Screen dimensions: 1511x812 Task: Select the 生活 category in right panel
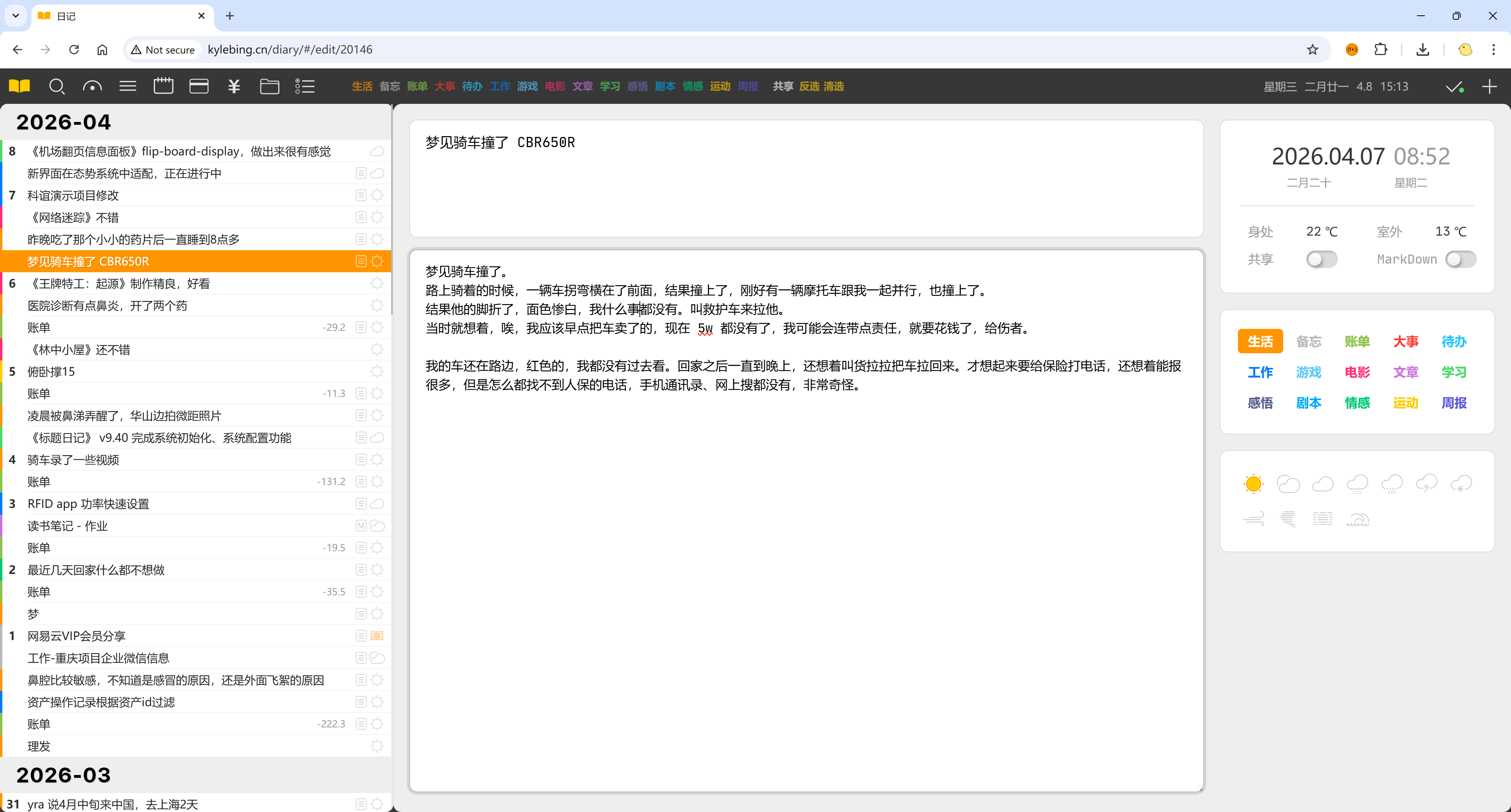[x=1260, y=341]
